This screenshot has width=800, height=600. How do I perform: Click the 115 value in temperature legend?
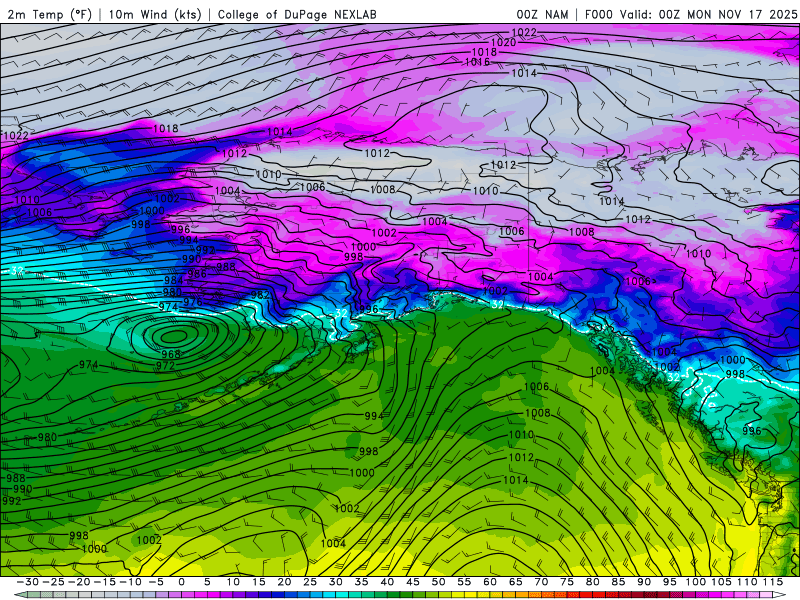tap(772, 582)
